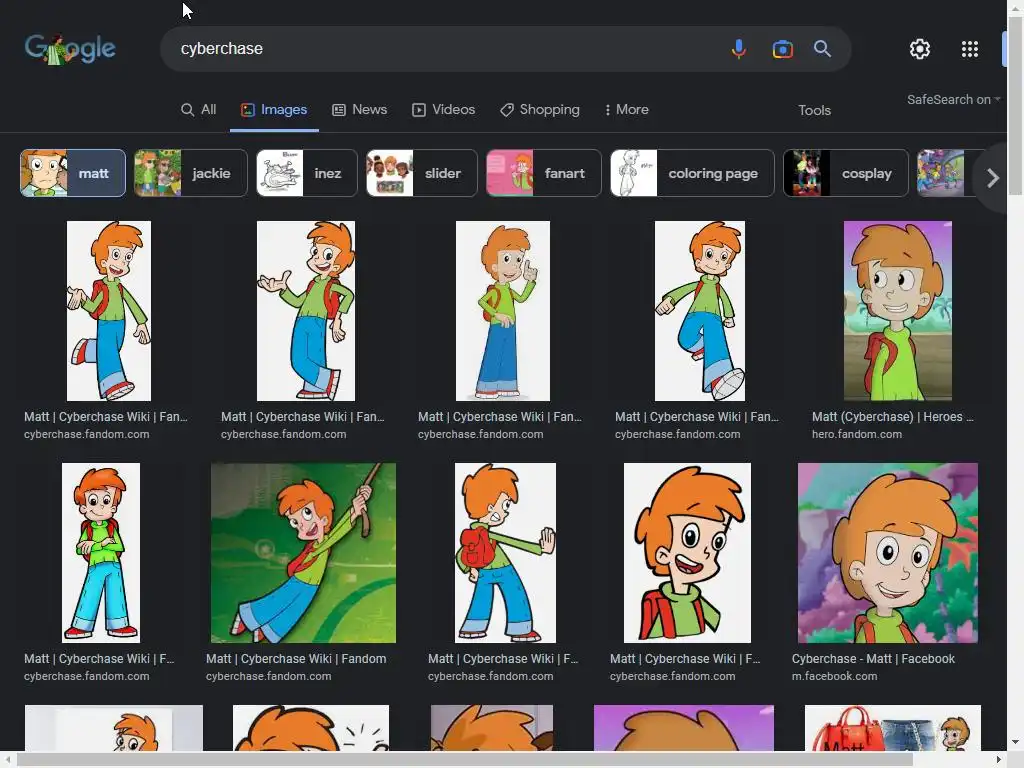Image resolution: width=1024 pixels, height=768 pixels.
Task: Open Matt arms-crossed image
Action: [101, 553]
